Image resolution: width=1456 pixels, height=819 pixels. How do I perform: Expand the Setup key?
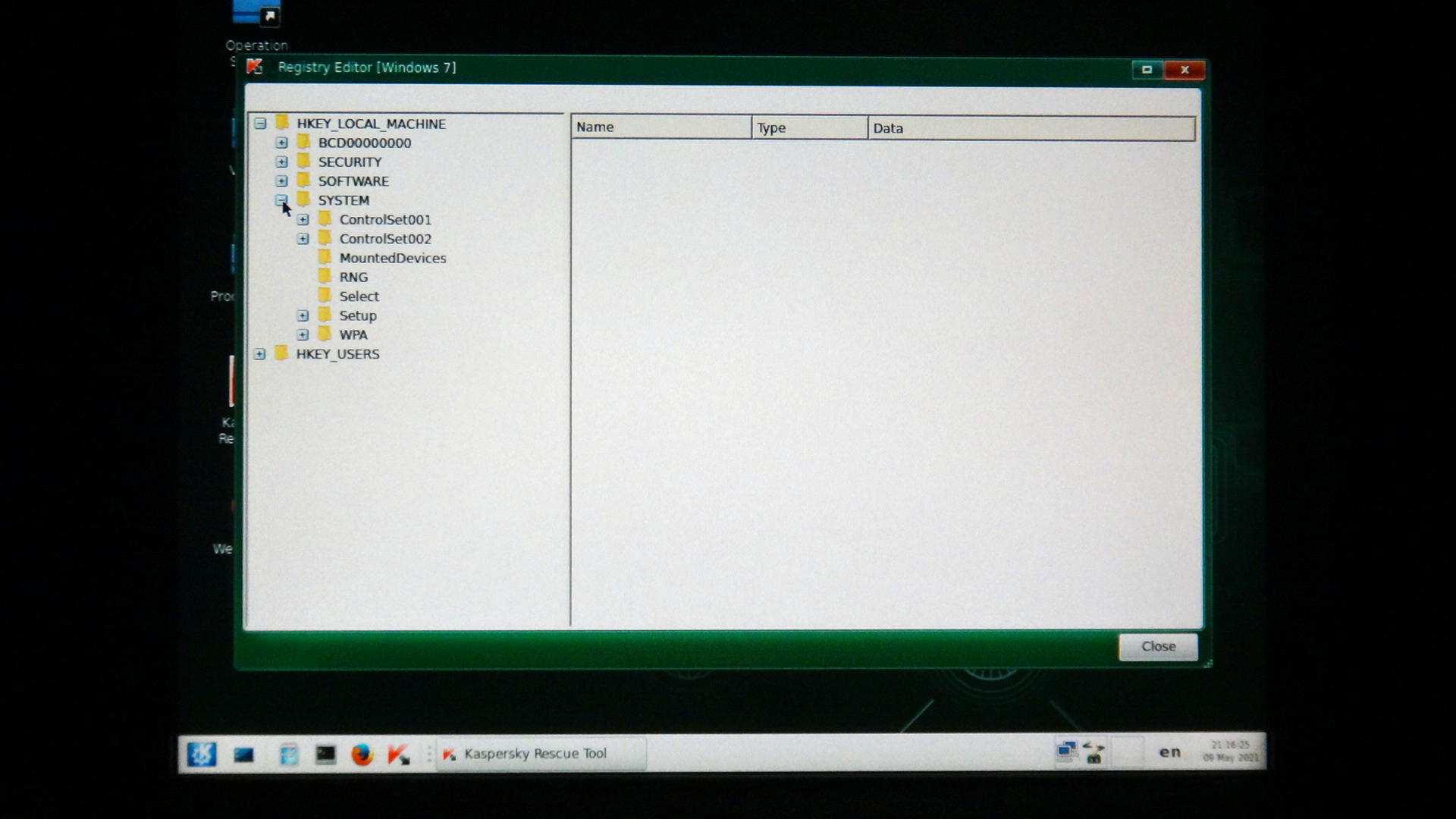pos(303,315)
